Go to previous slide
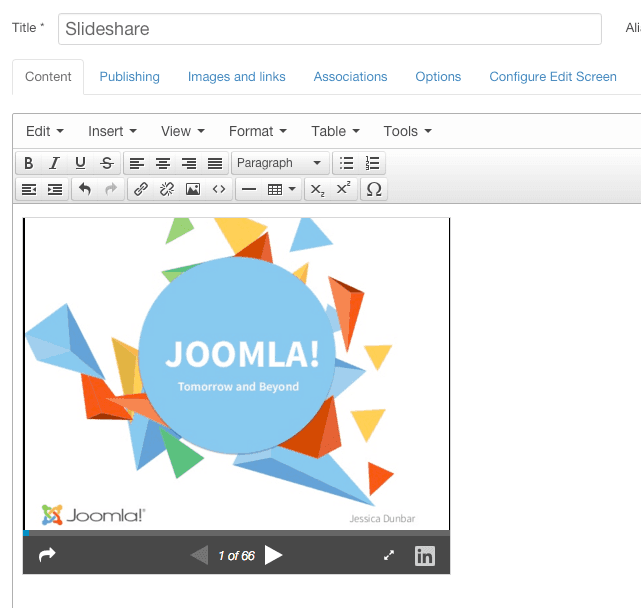 200,555
